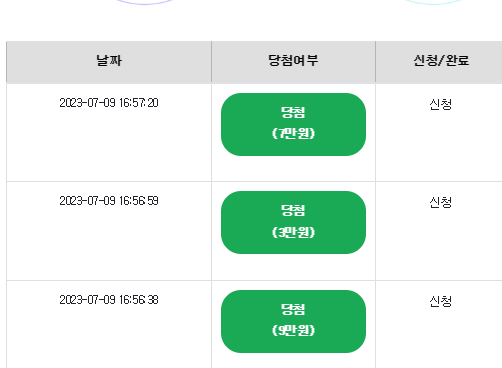Open the green 7만원 winning badge
Viewport: 502px width, 368px height.
click(x=293, y=124)
